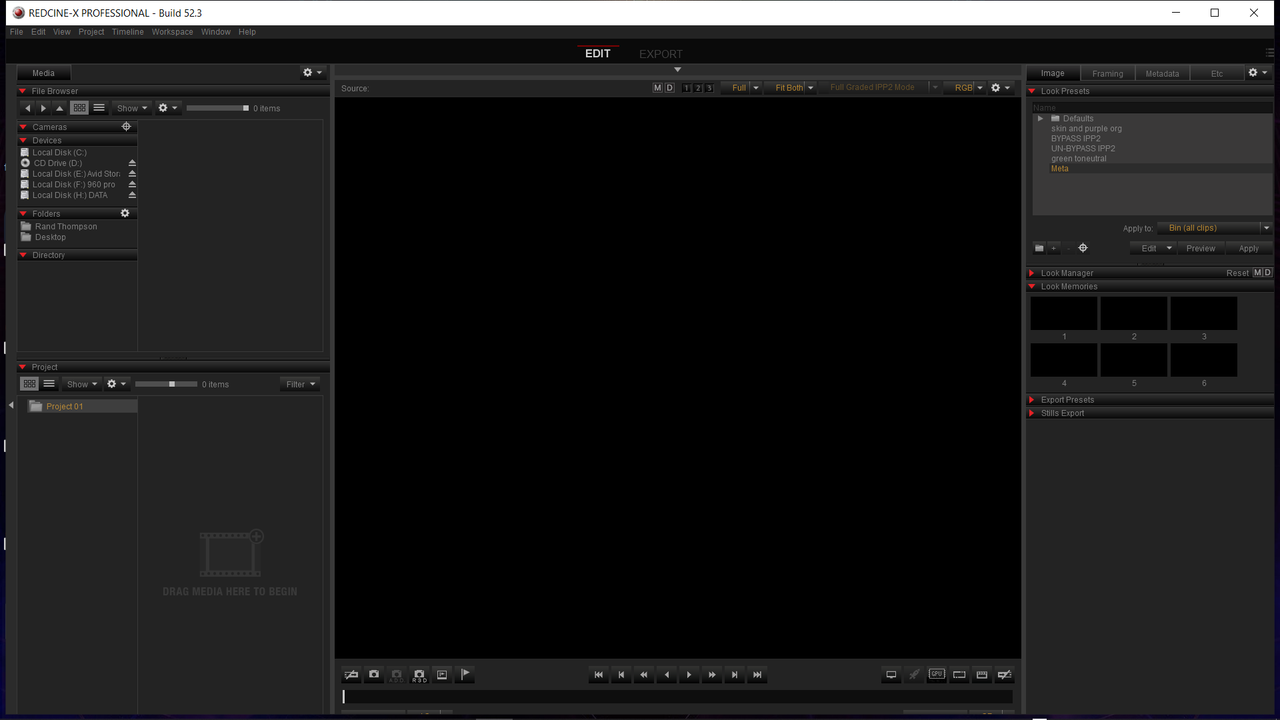Play the clip forward

[689, 675]
